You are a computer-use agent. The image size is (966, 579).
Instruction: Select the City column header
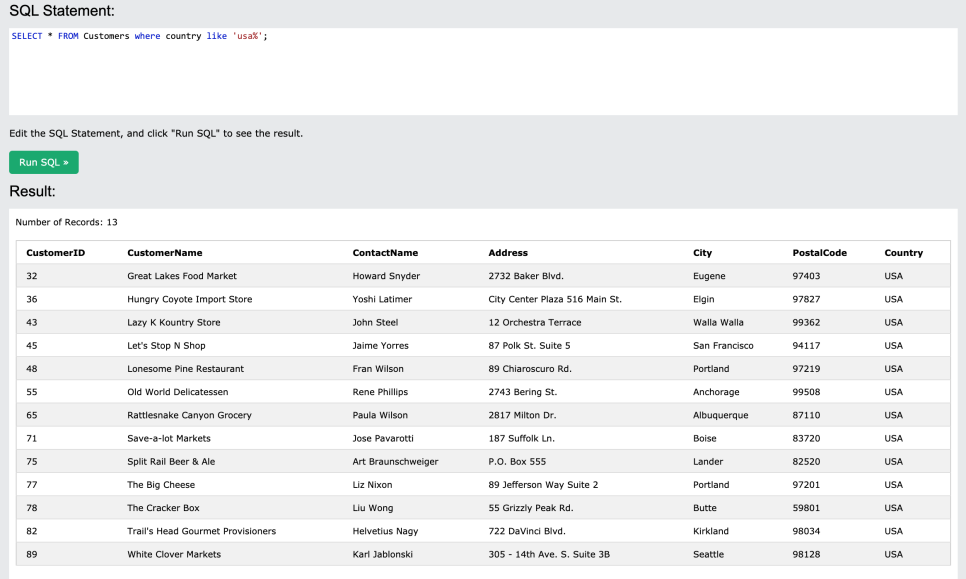702,253
